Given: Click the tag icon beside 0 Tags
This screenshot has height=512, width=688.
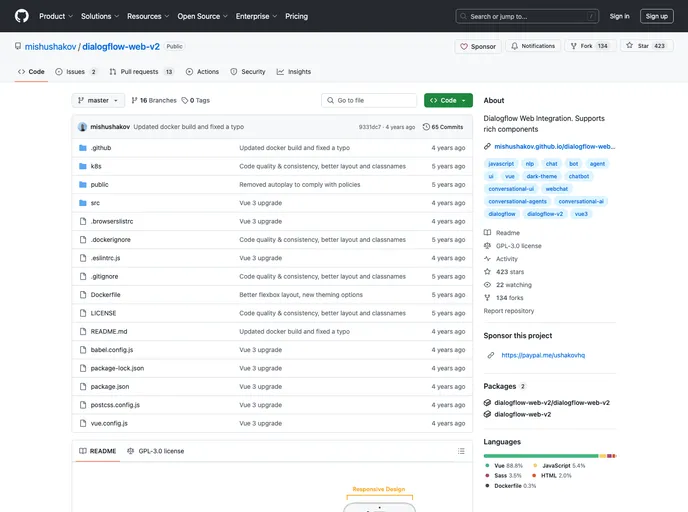Looking at the screenshot, I should (x=185, y=100).
